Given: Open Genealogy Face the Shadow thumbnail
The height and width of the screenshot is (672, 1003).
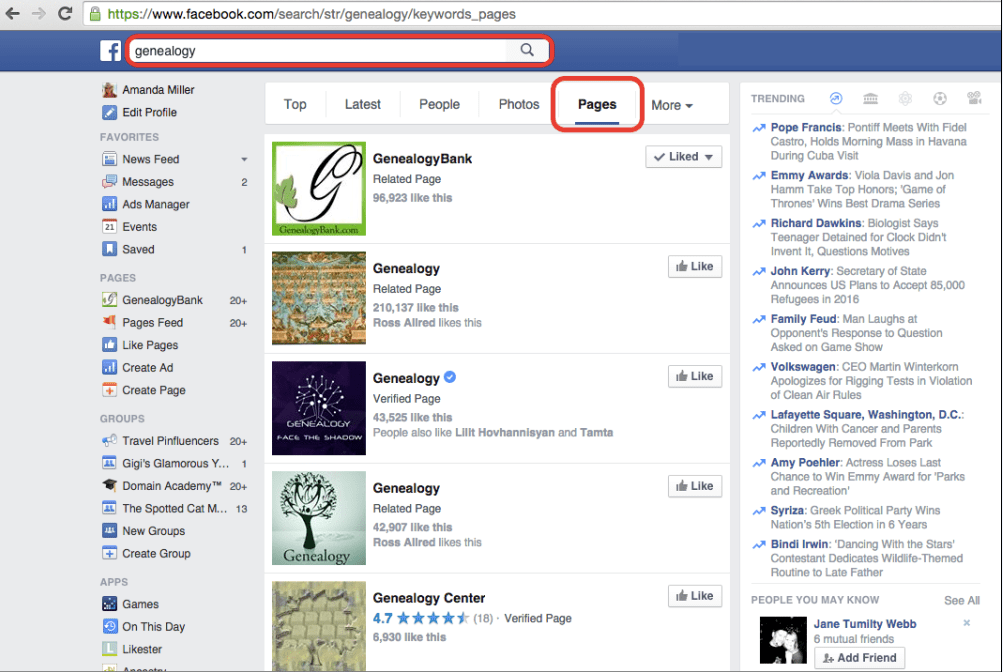Looking at the screenshot, I should (x=319, y=408).
